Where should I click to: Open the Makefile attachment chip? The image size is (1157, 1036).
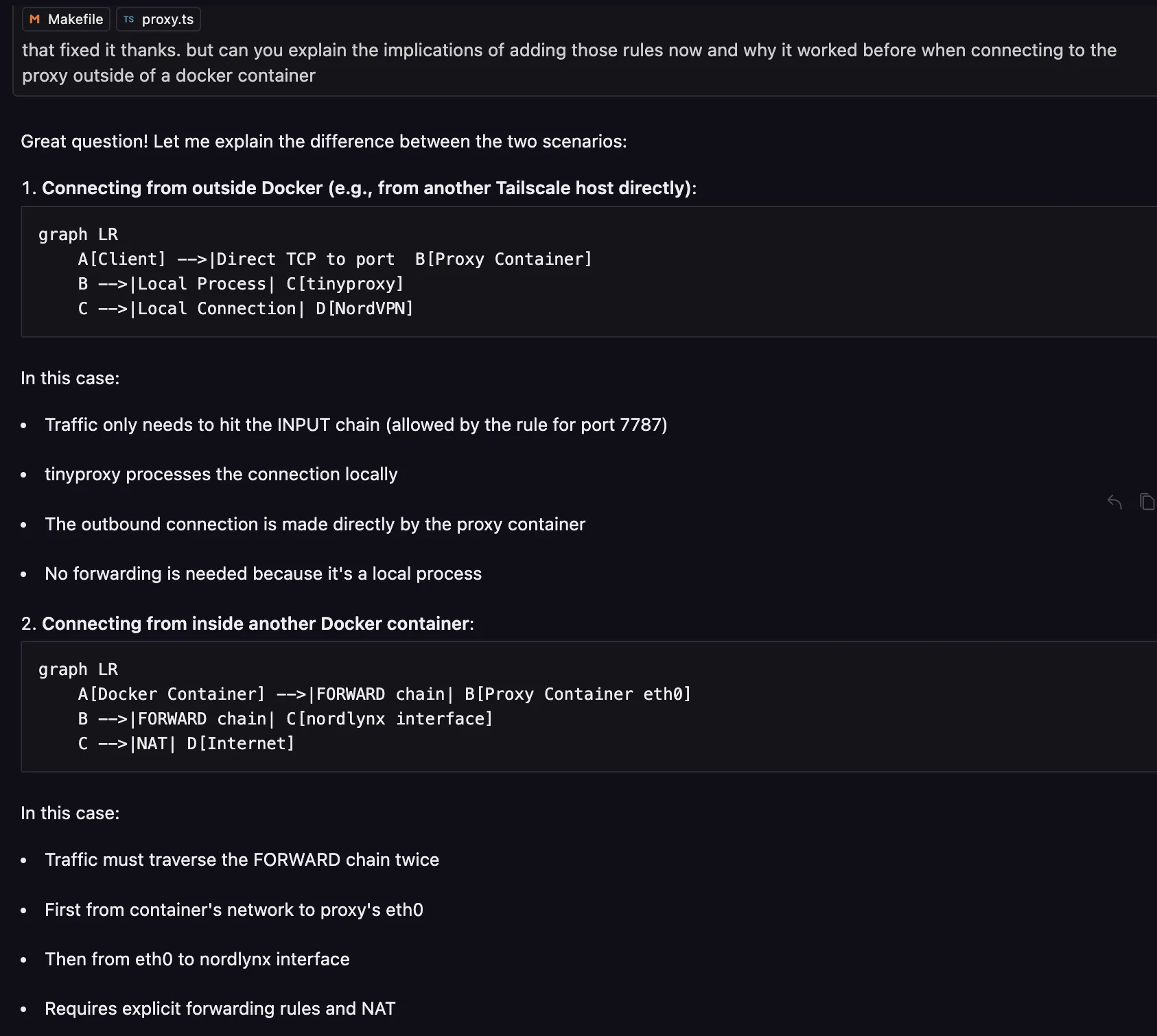(67, 19)
